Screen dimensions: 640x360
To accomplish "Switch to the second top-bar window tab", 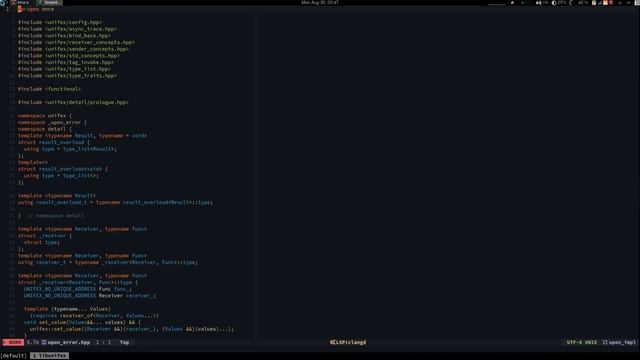I will (x=49, y=2).
